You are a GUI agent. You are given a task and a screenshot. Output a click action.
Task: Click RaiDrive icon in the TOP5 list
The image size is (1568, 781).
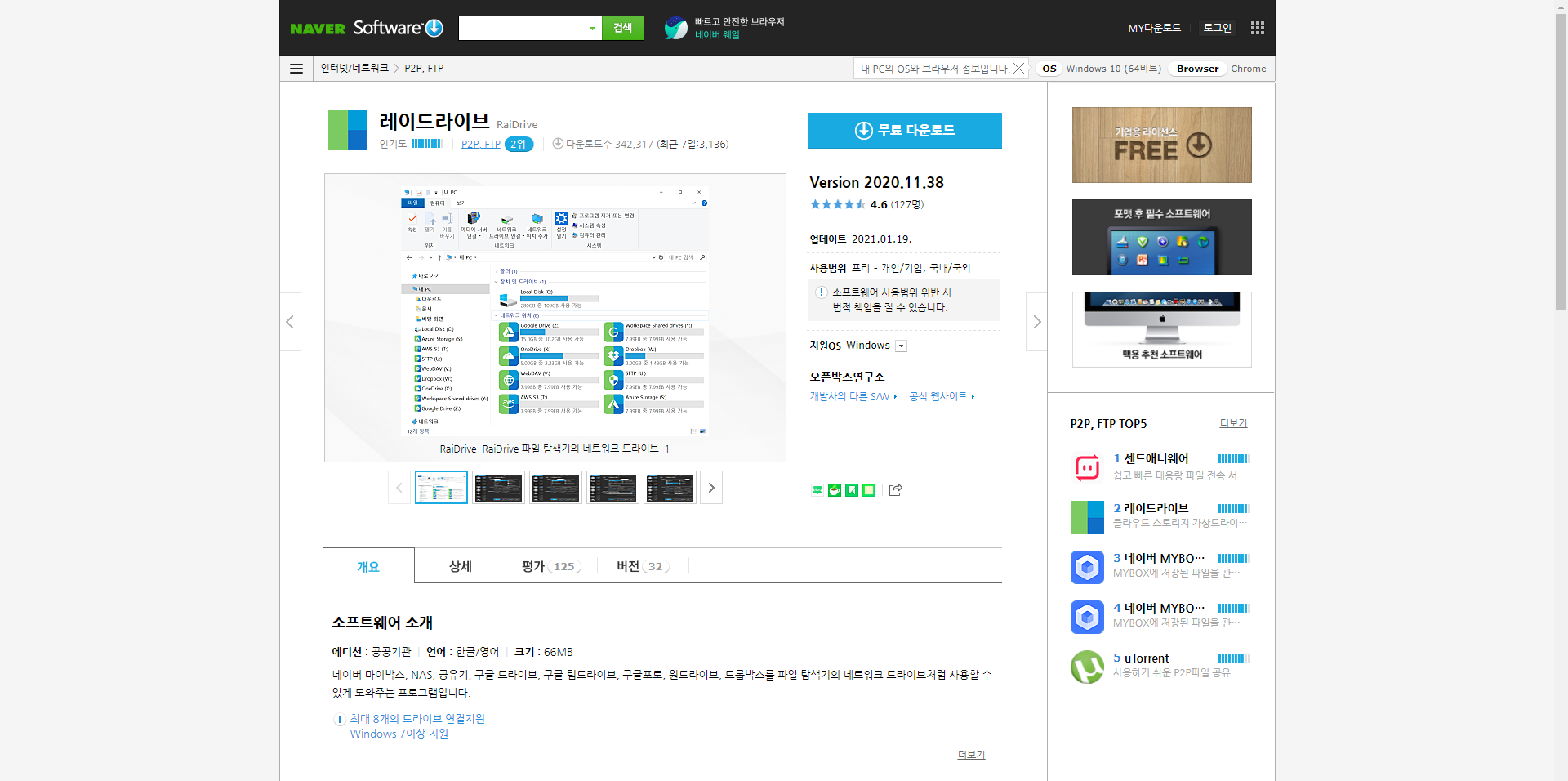(x=1087, y=517)
